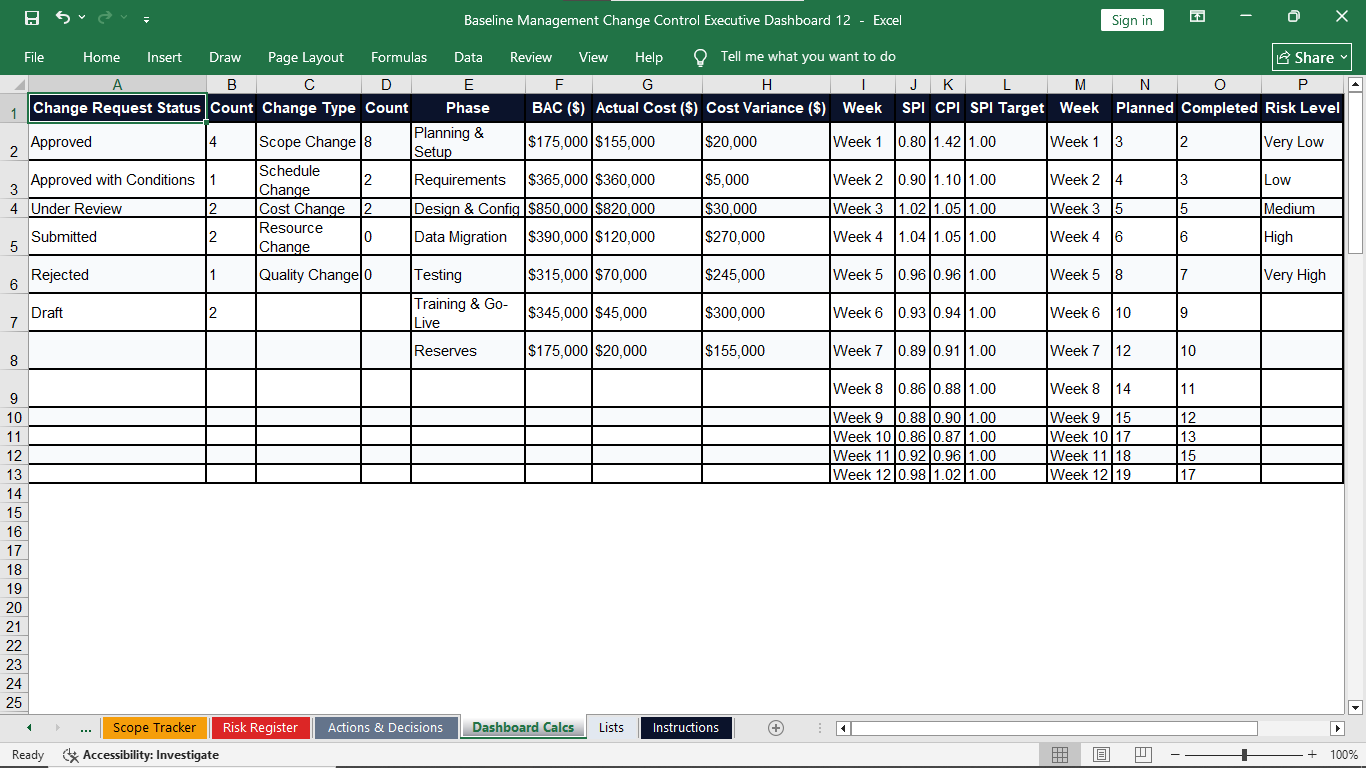This screenshot has height=768, width=1366.
Task: Undo the last action
Action: [64, 18]
